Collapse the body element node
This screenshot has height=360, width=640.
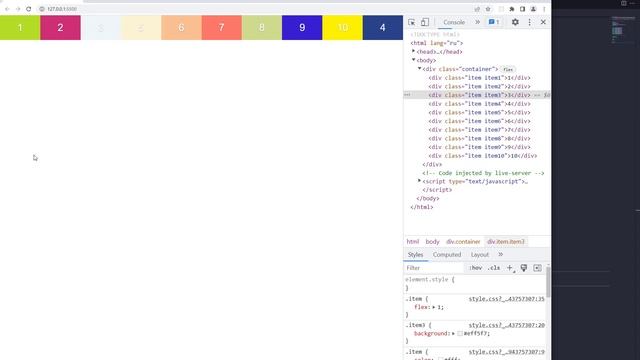point(413,60)
